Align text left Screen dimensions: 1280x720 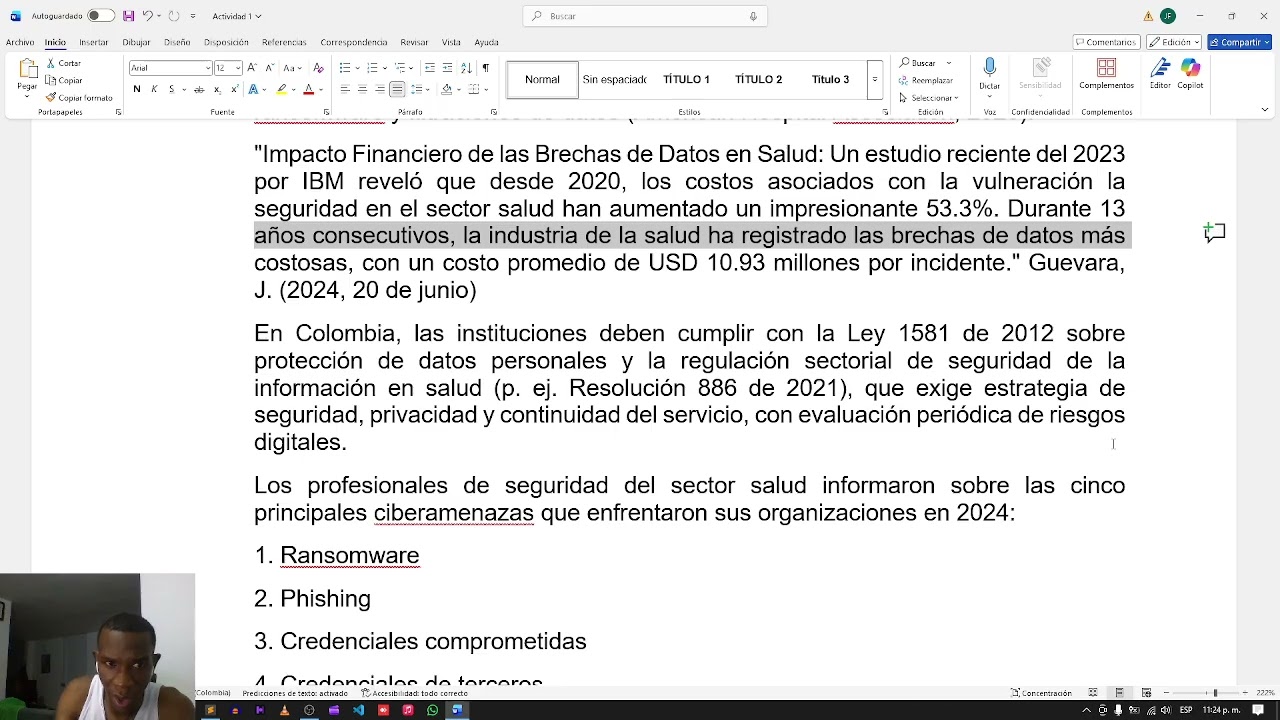[344, 89]
